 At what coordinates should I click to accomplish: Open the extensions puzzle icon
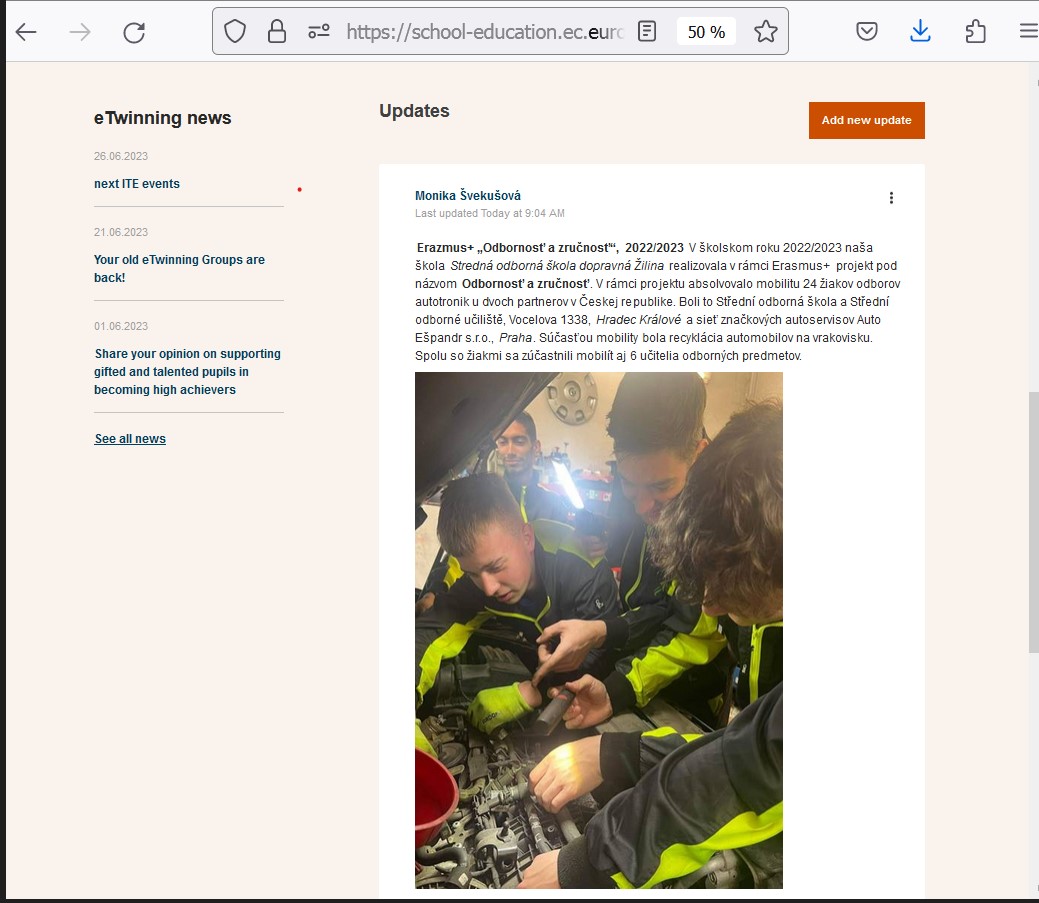pos(975,31)
